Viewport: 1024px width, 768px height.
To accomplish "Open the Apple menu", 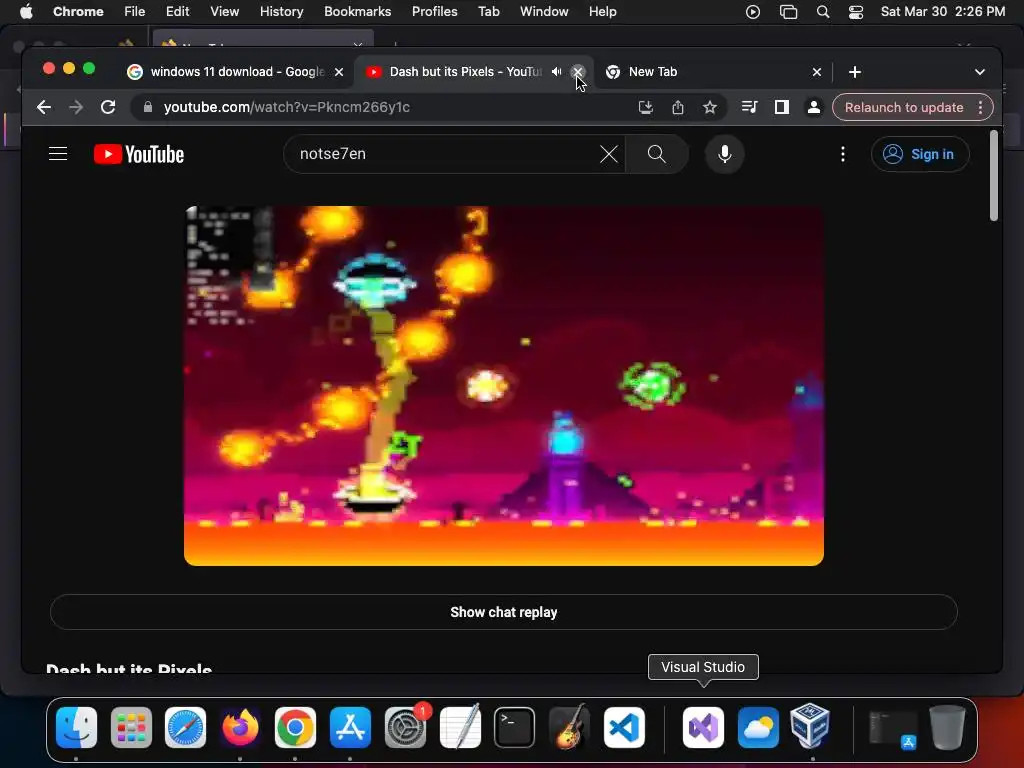I will [x=26, y=12].
